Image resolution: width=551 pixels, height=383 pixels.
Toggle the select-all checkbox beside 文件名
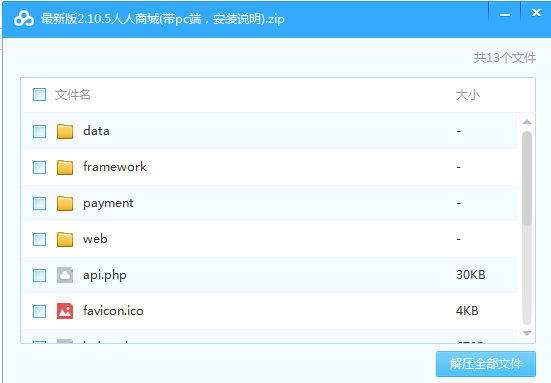point(39,95)
